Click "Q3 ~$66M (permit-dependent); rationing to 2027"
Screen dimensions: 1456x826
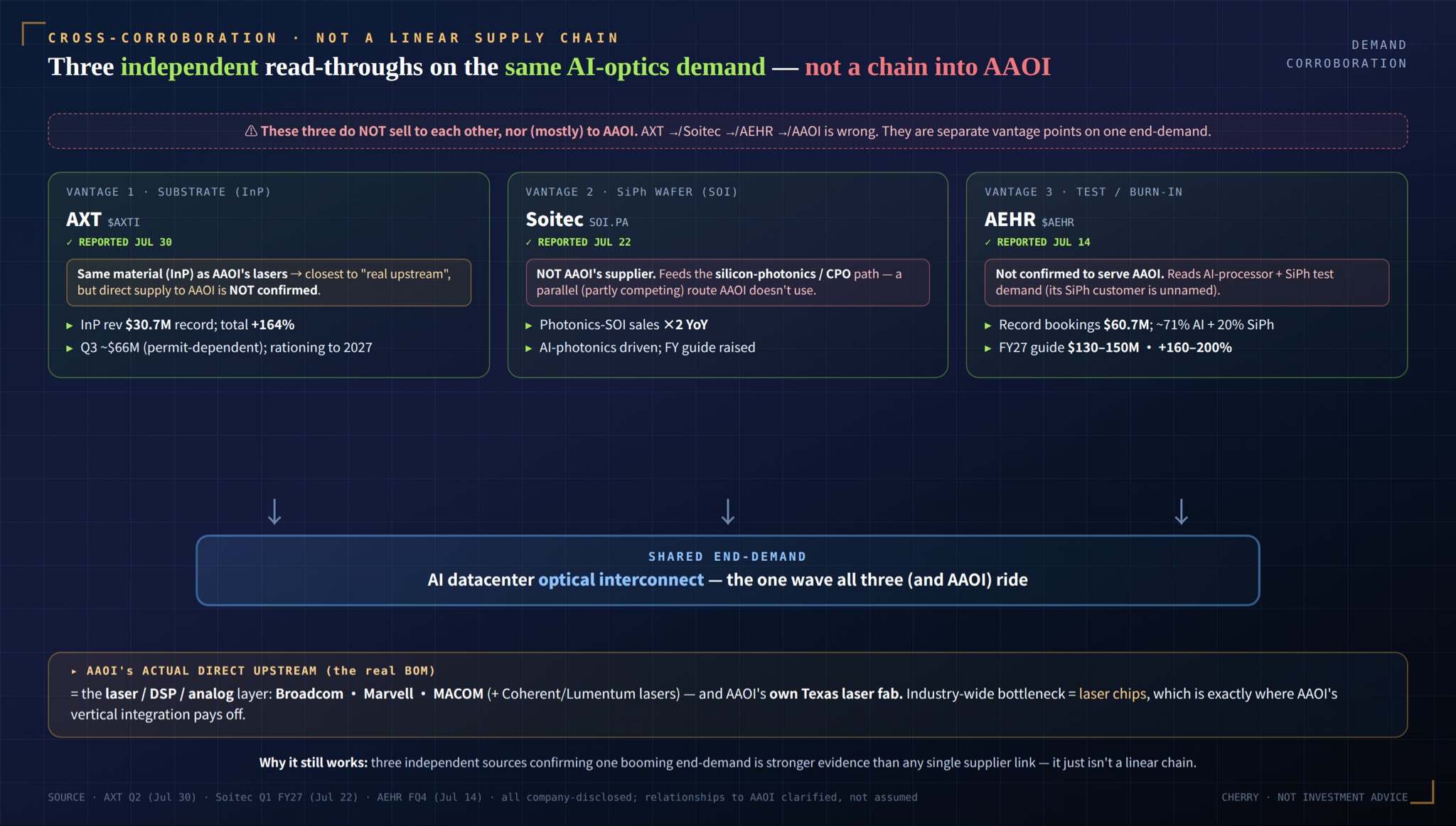(226, 348)
